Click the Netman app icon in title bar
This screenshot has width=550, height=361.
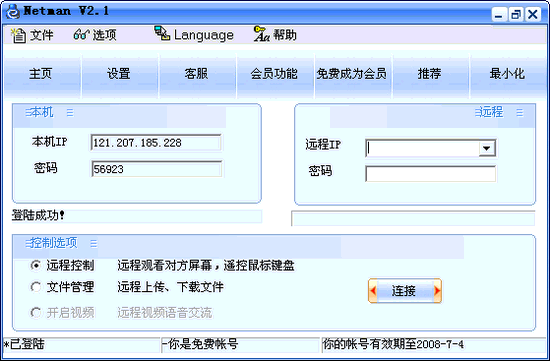click(13, 11)
